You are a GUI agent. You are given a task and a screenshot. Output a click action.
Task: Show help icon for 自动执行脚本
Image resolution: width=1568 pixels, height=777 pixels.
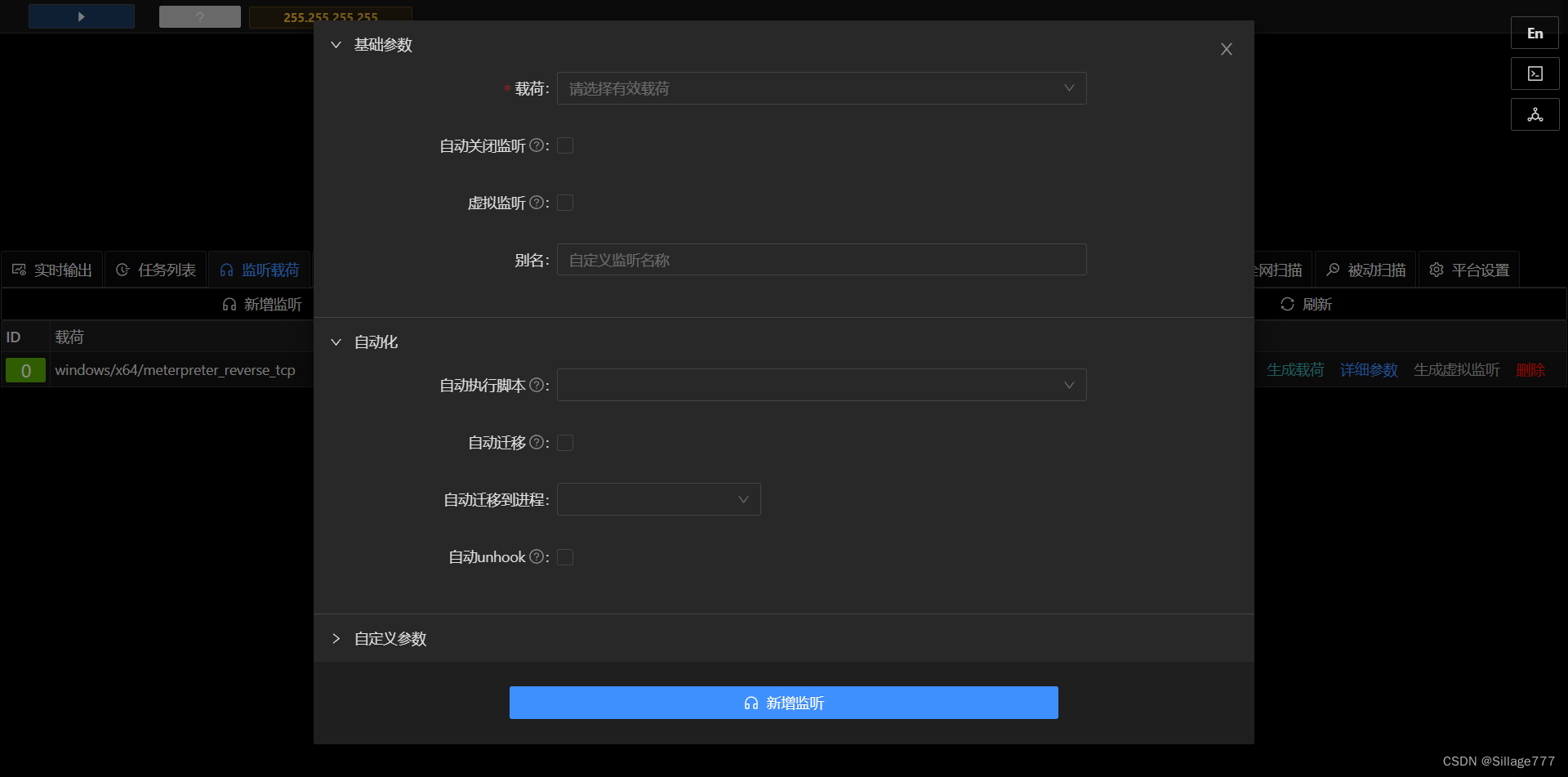537,385
